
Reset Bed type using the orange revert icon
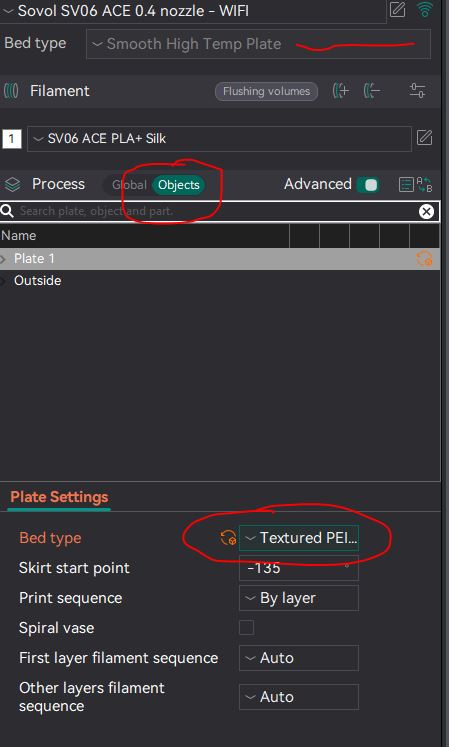click(x=228, y=538)
